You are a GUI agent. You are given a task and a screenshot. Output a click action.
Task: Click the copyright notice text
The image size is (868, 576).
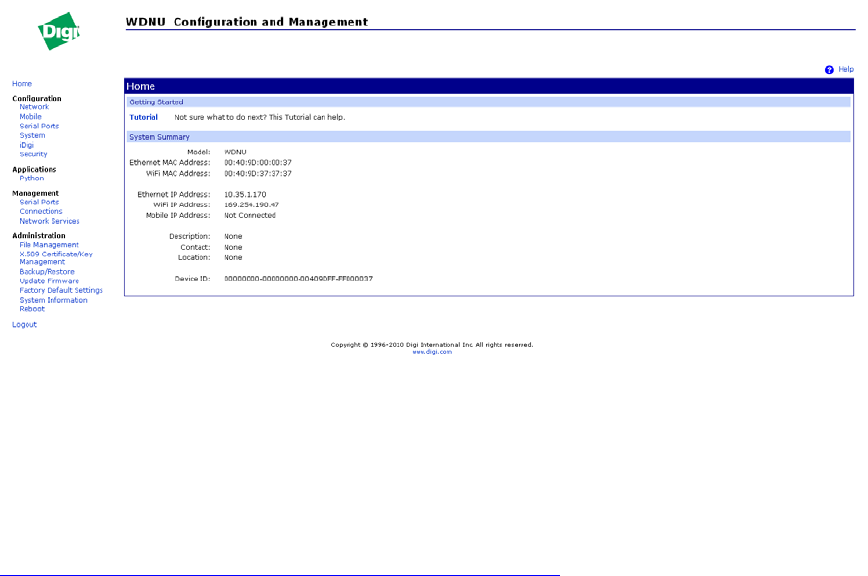point(432,345)
